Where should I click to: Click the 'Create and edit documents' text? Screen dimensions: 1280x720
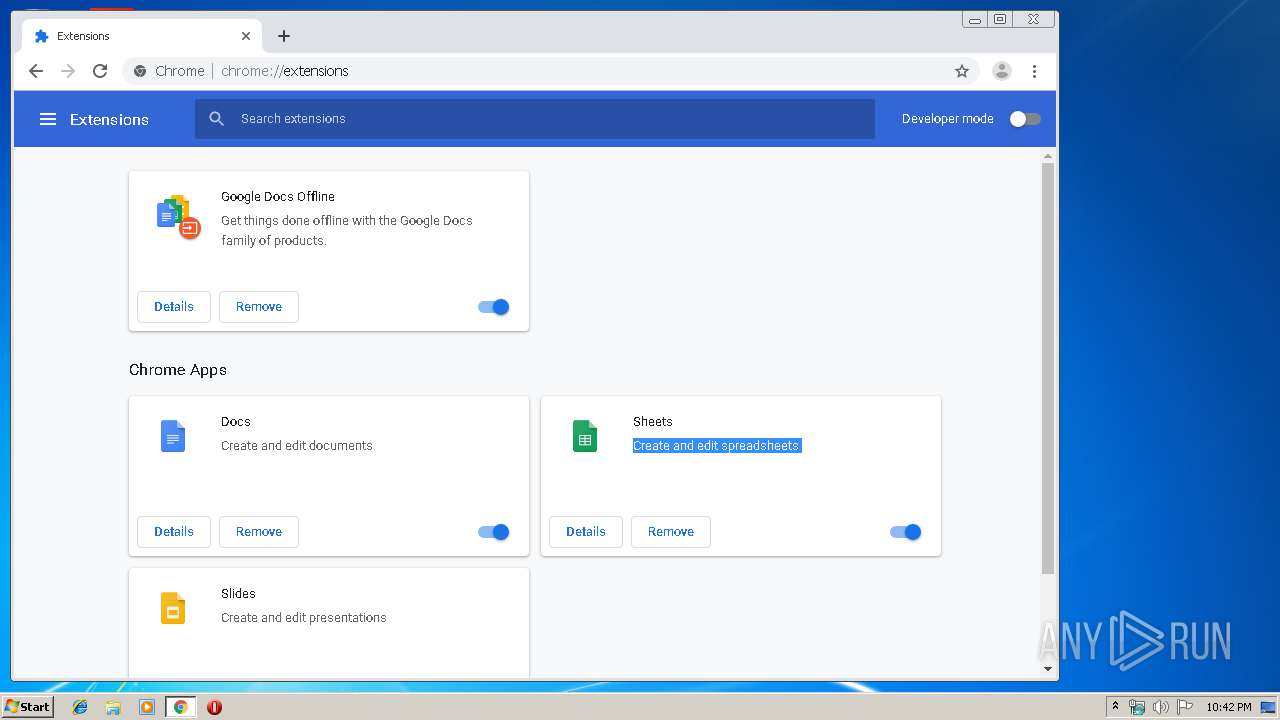[297, 446]
